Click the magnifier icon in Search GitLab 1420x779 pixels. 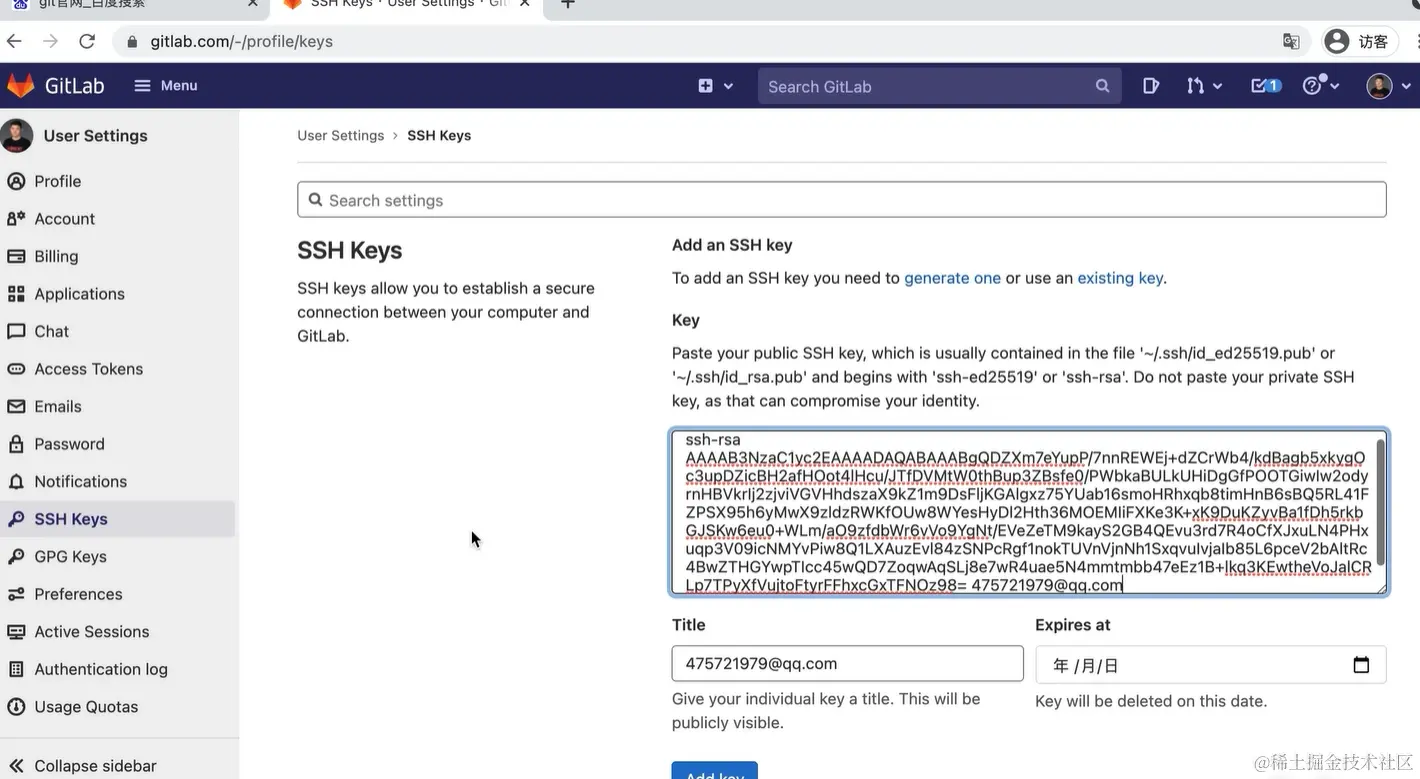pyautogui.click(x=1102, y=86)
